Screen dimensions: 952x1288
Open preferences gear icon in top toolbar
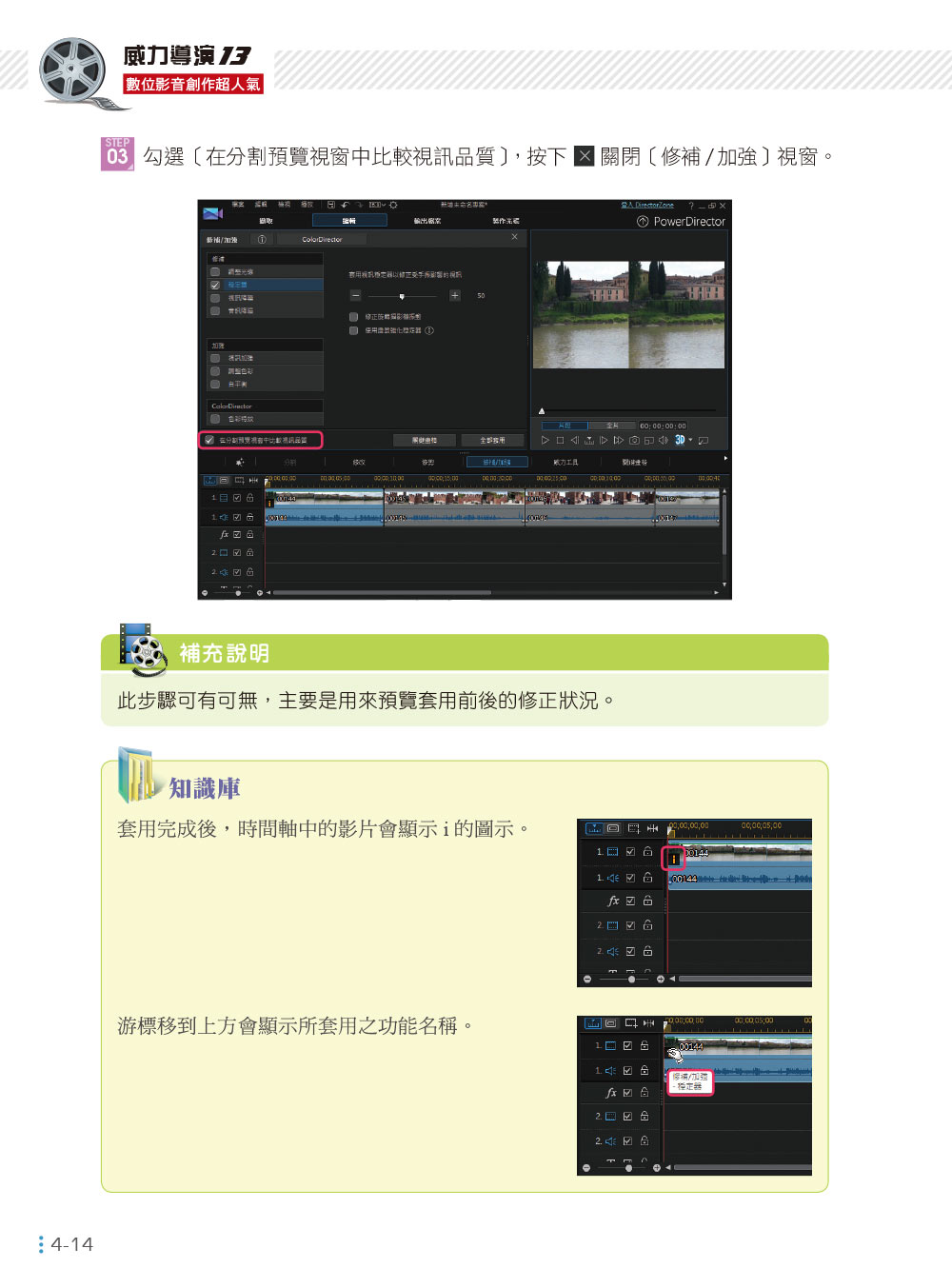[393, 205]
